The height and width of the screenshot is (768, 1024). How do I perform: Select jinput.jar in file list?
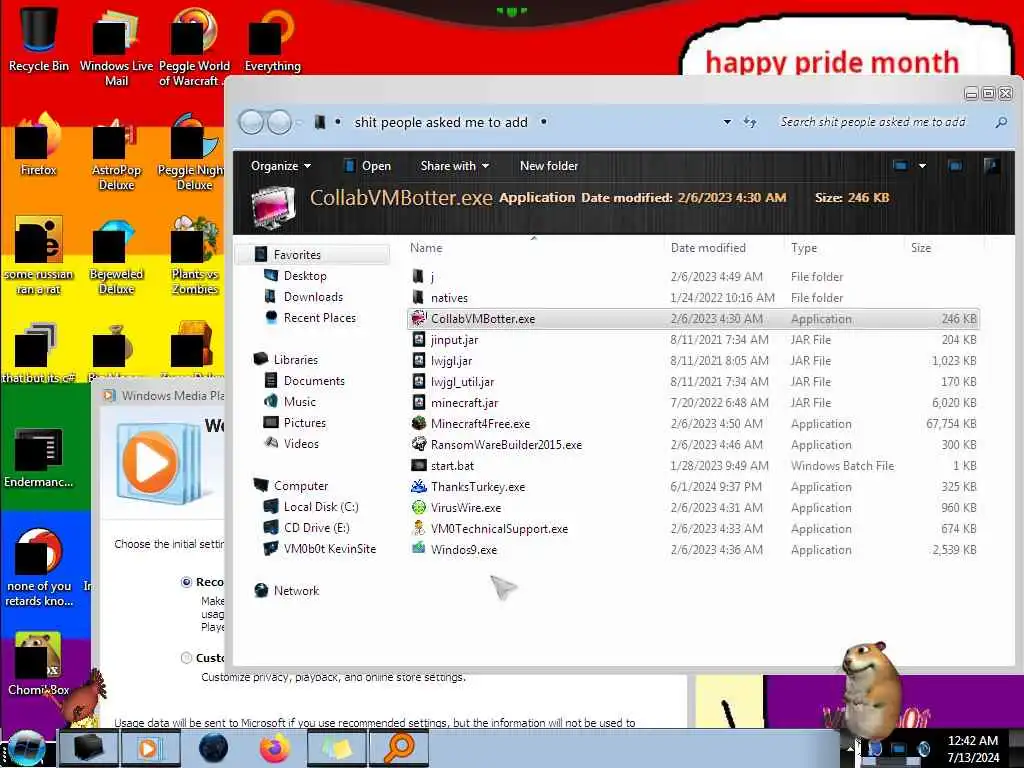point(694,340)
